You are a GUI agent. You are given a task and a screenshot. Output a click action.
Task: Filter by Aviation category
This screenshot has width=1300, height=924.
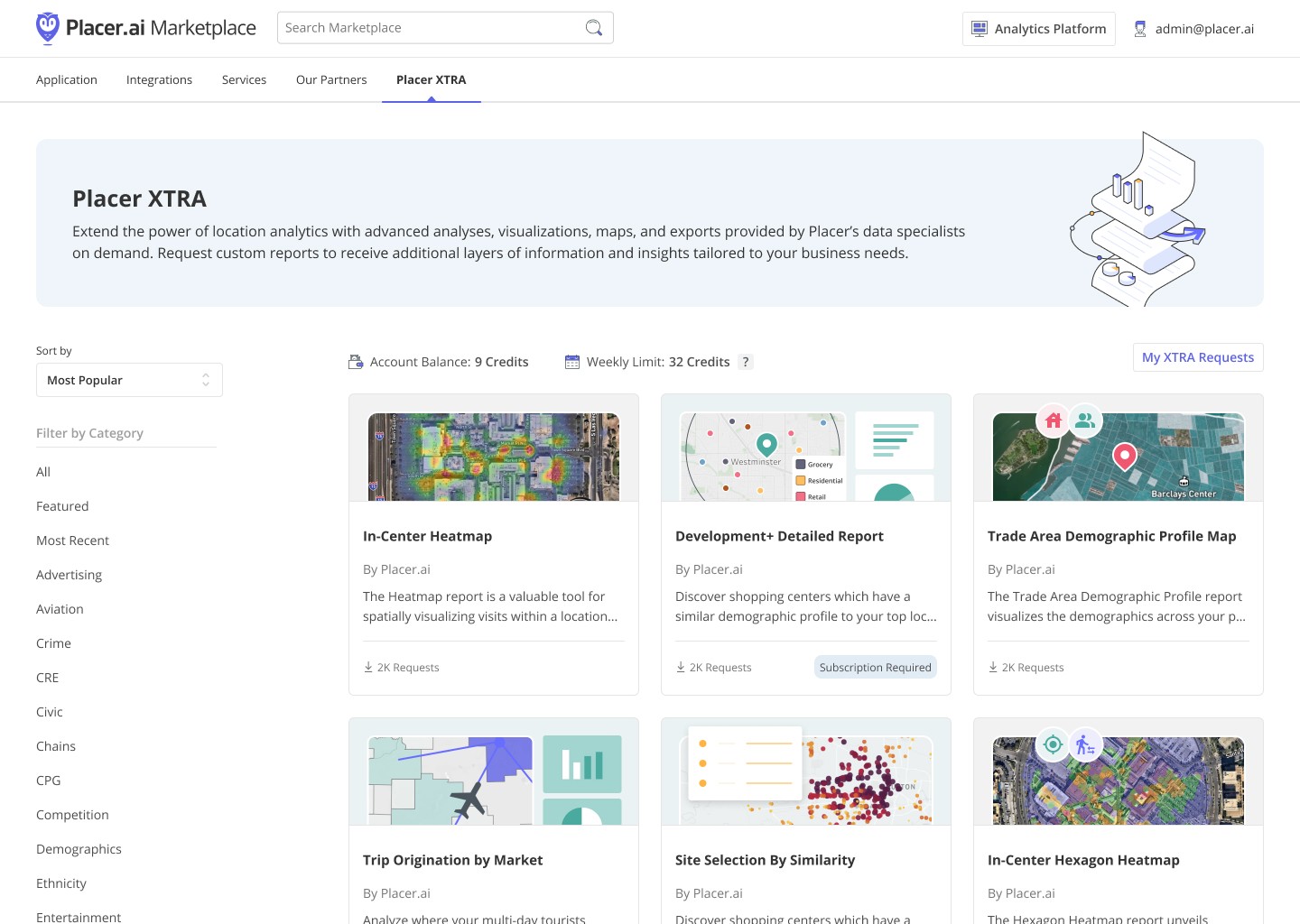point(60,609)
